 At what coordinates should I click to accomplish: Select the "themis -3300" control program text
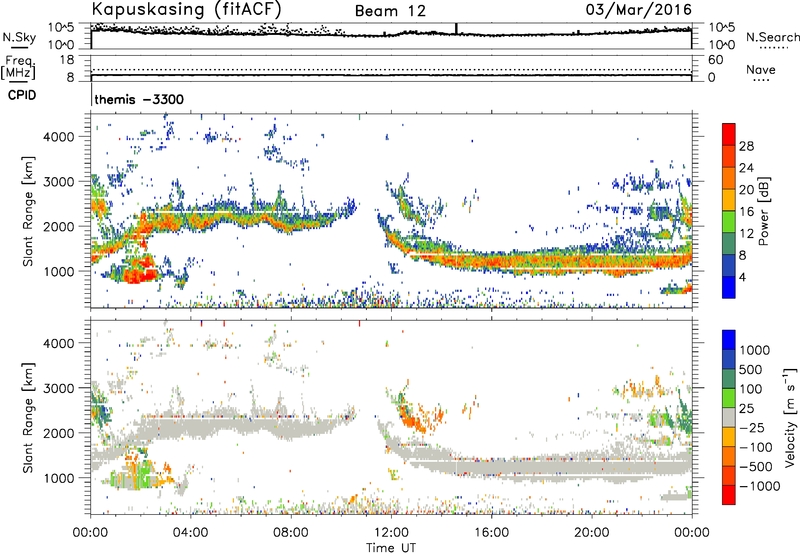click(x=139, y=99)
